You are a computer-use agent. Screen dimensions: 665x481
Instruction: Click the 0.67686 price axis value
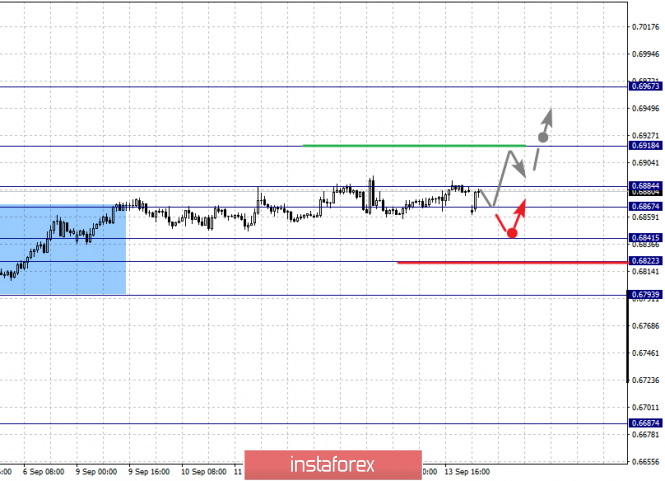click(646, 326)
